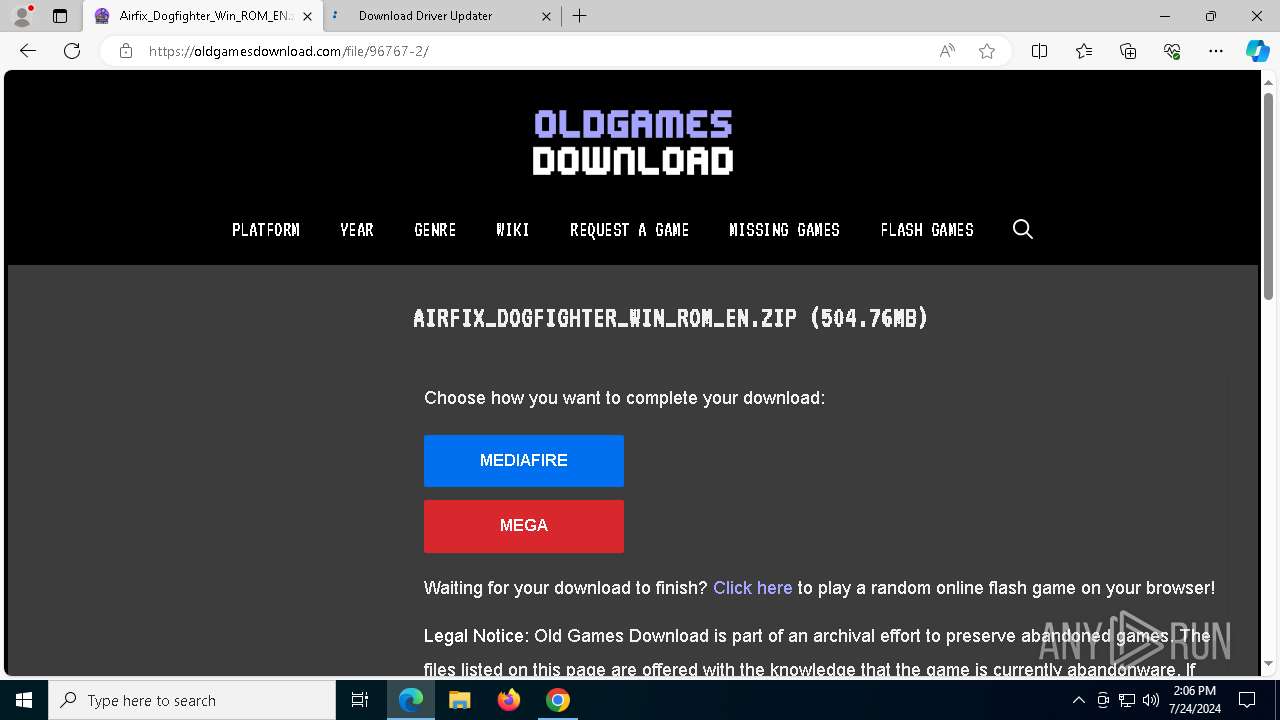
Task: Follow the 'Click here' flash game link
Action: (752, 588)
